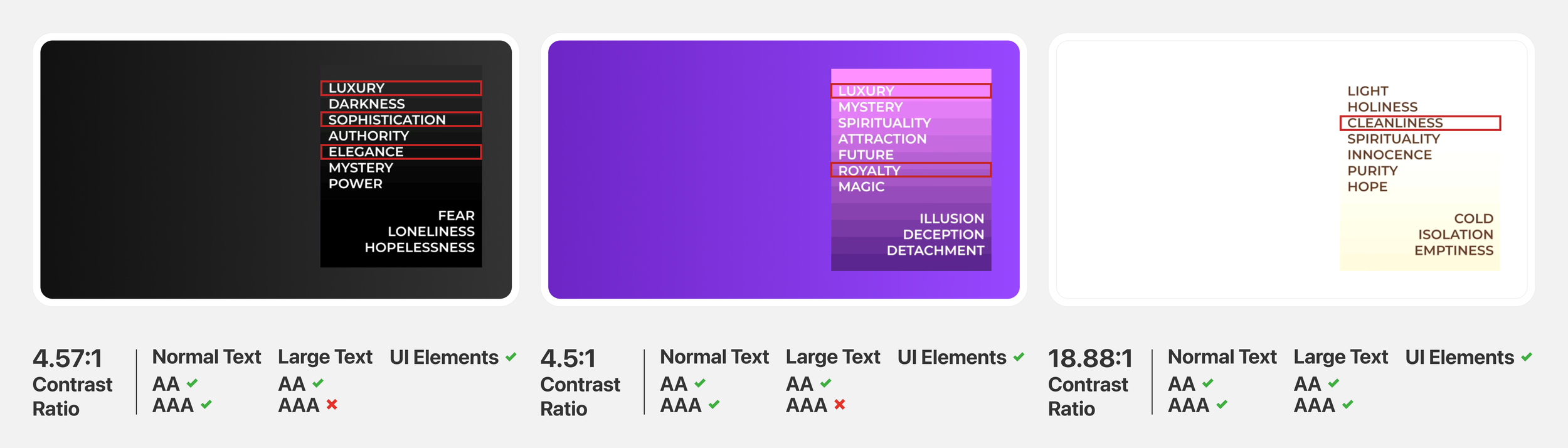Click green check beside first Normal Text AA
This screenshot has height=448, width=1568.
tap(192, 383)
